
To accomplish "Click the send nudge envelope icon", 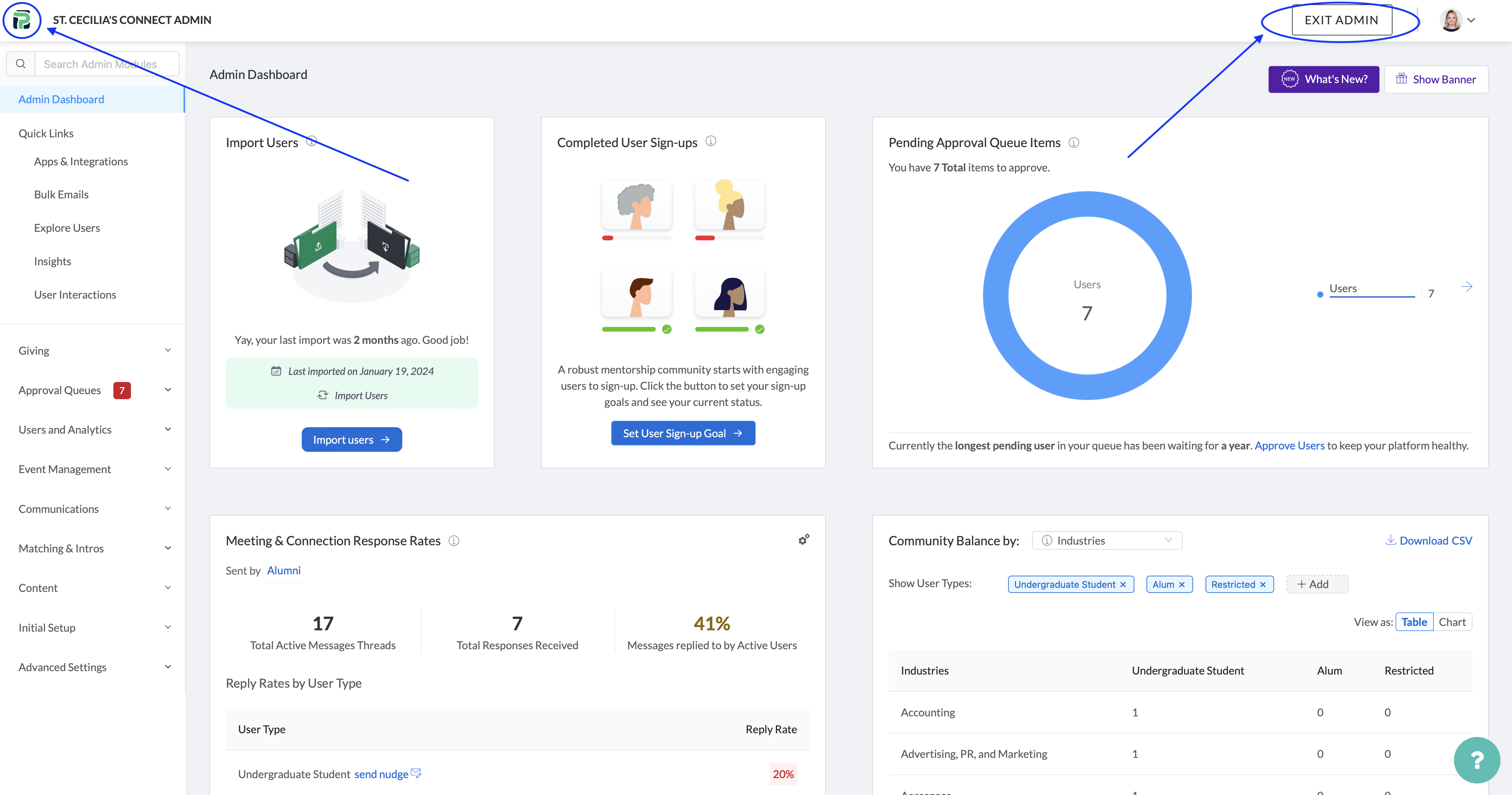I will point(416,773).
